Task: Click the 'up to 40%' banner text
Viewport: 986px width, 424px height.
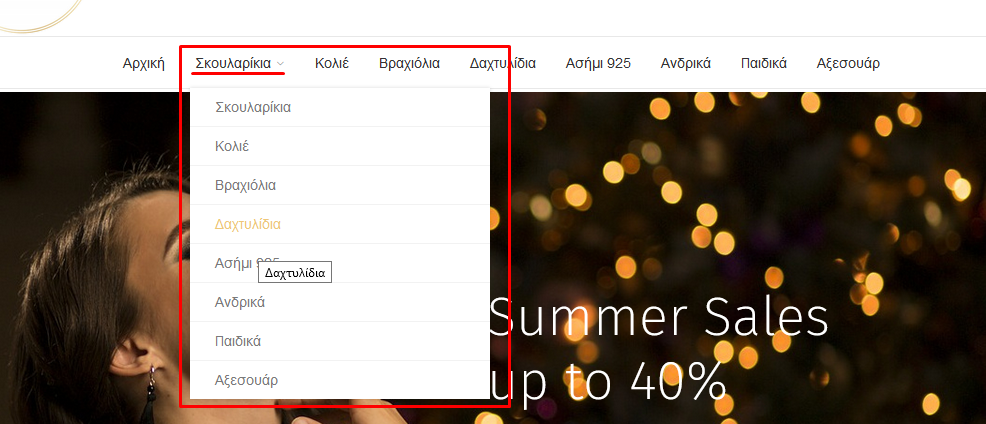Action: (607, 381)
